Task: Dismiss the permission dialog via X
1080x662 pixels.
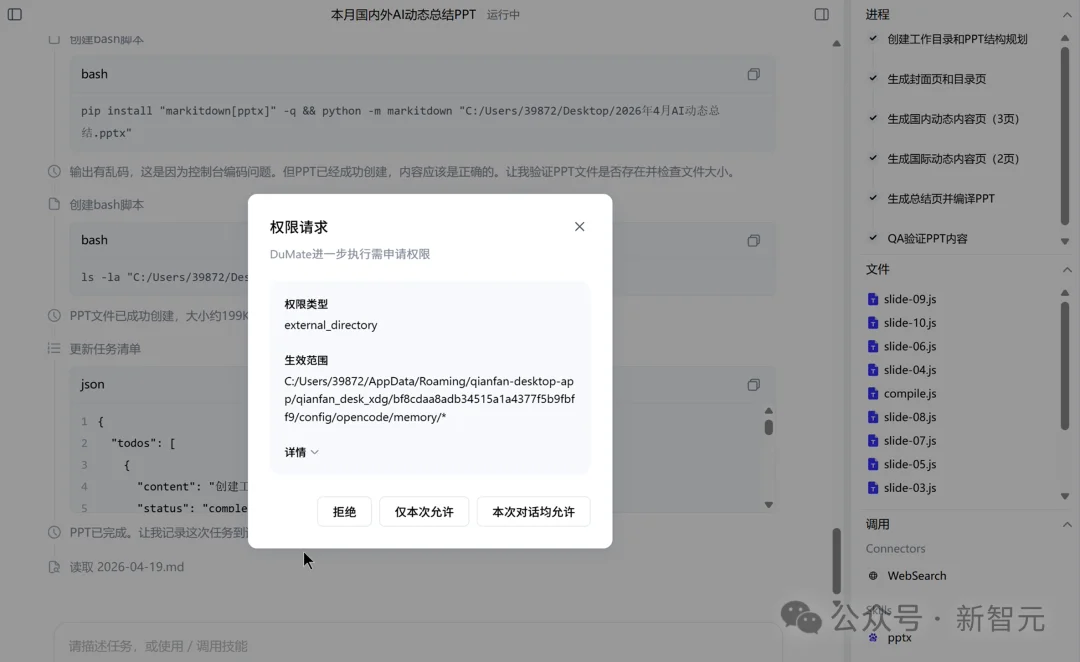Action: coord(579,226)
